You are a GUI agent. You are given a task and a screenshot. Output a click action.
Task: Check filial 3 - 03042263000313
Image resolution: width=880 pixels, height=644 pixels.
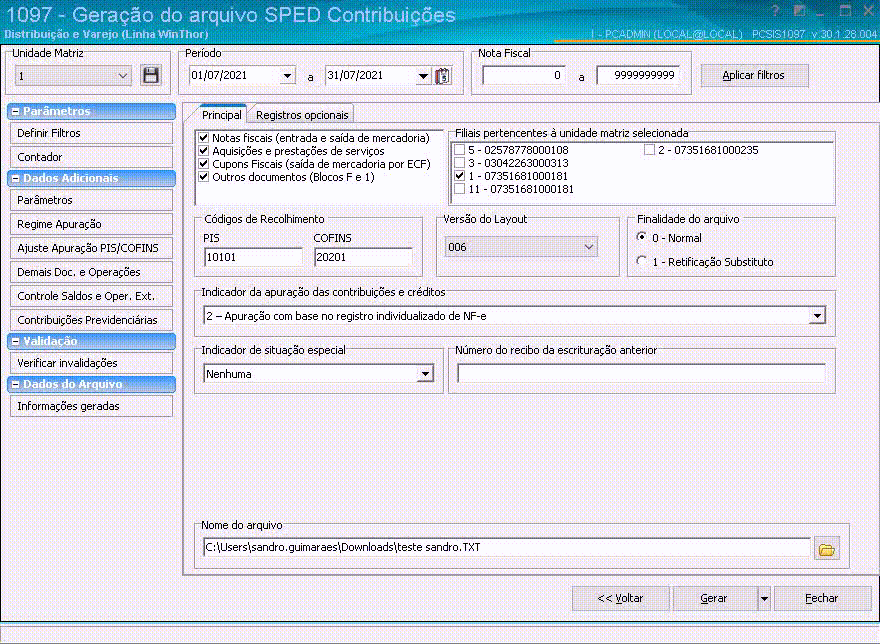click(460, 163)
